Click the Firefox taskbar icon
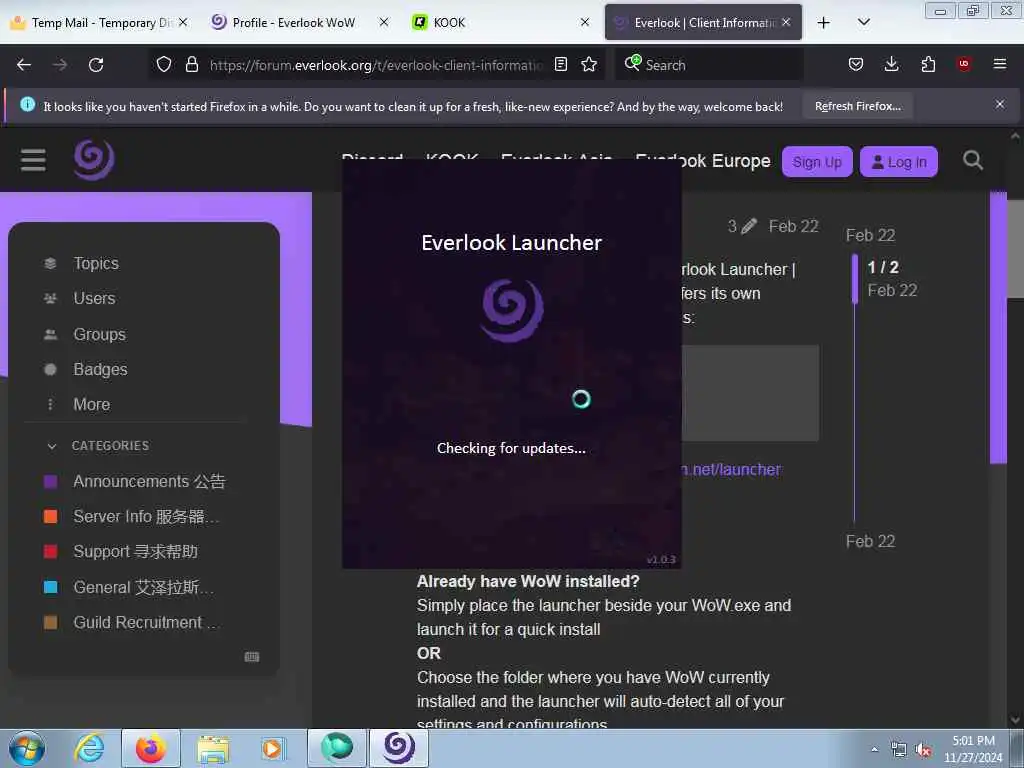The image size is (1024, 768). [151, 748]
